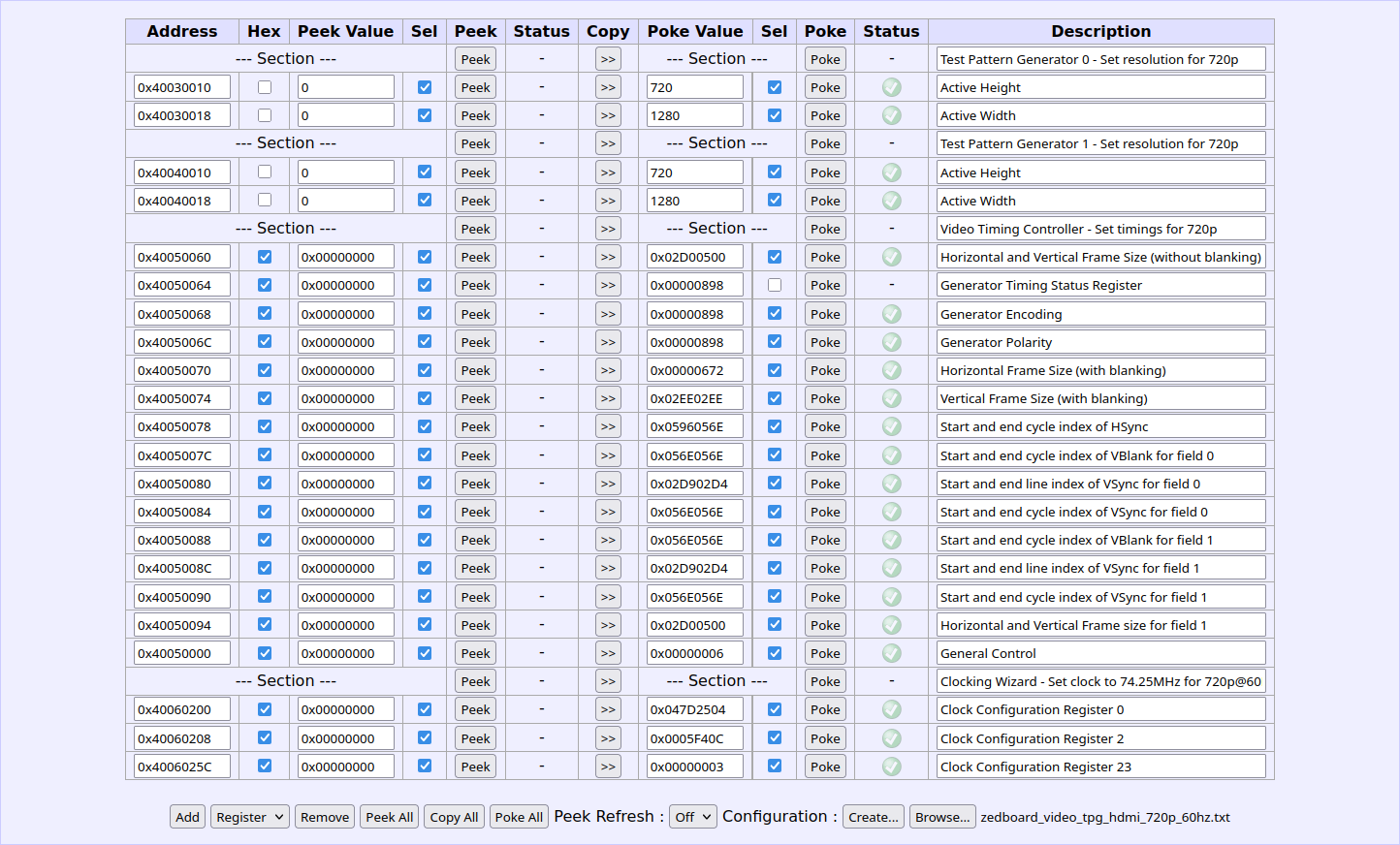Click the status checkmark for Clock Configuration Register 23
The height and width of the screenshot is (845, 1400).
891,767
